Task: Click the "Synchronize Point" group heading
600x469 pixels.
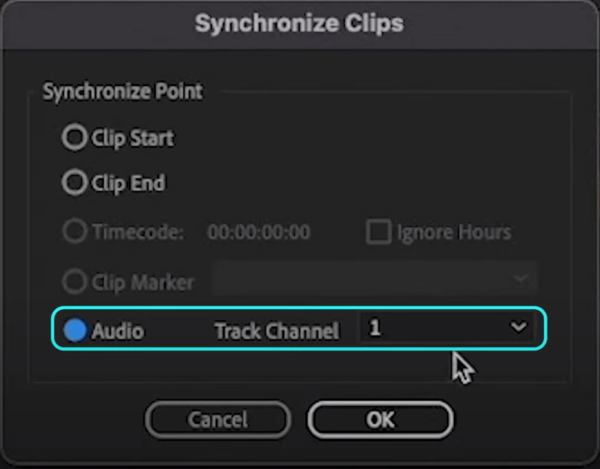Action: 122,92
